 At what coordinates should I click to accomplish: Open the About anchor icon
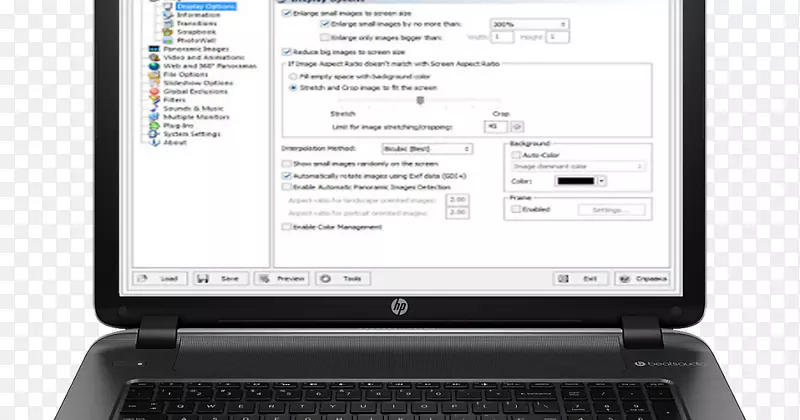154,143
